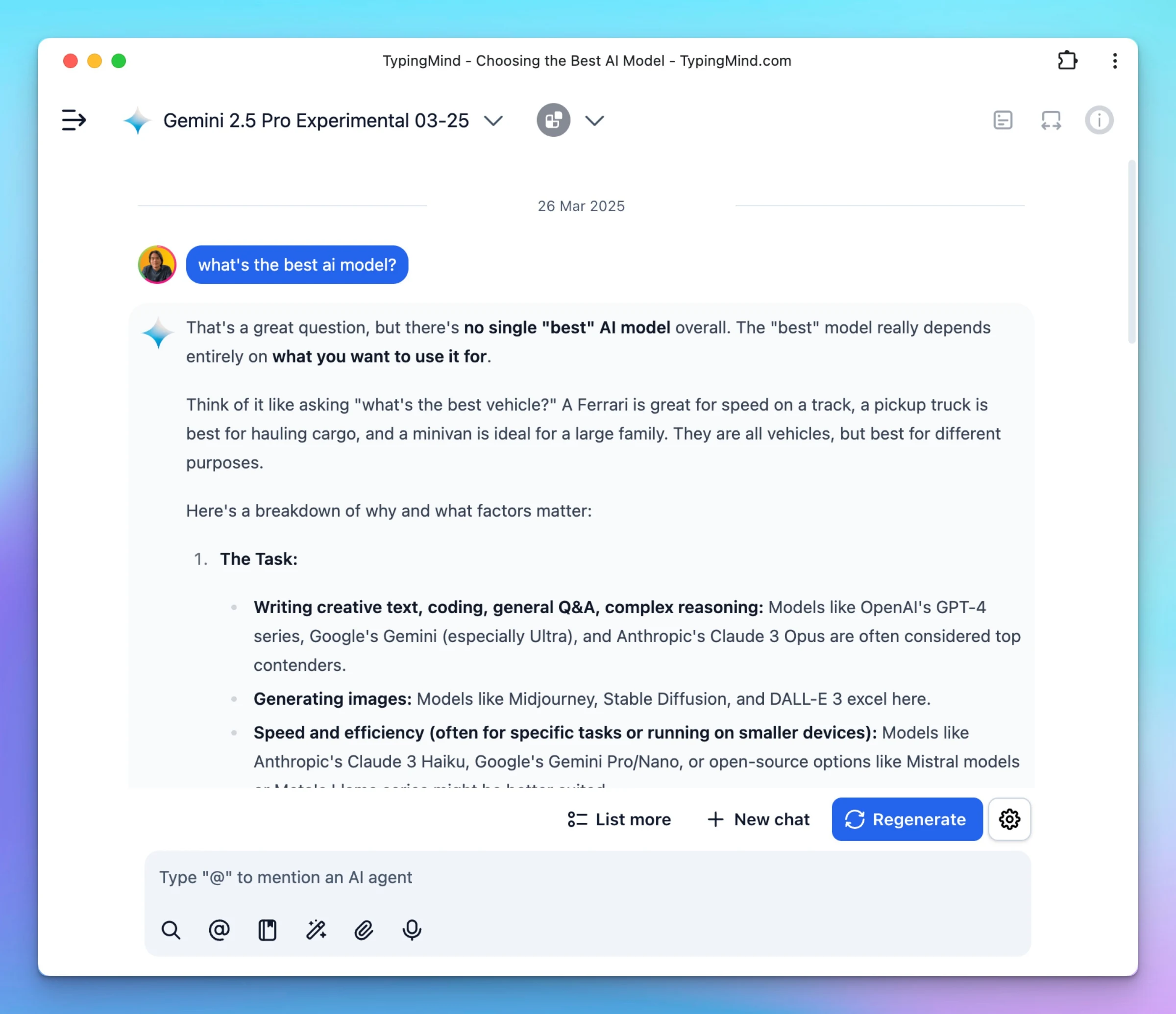
Task: Open the browser extensions puzzle icon
Action: click(1068, 60)
